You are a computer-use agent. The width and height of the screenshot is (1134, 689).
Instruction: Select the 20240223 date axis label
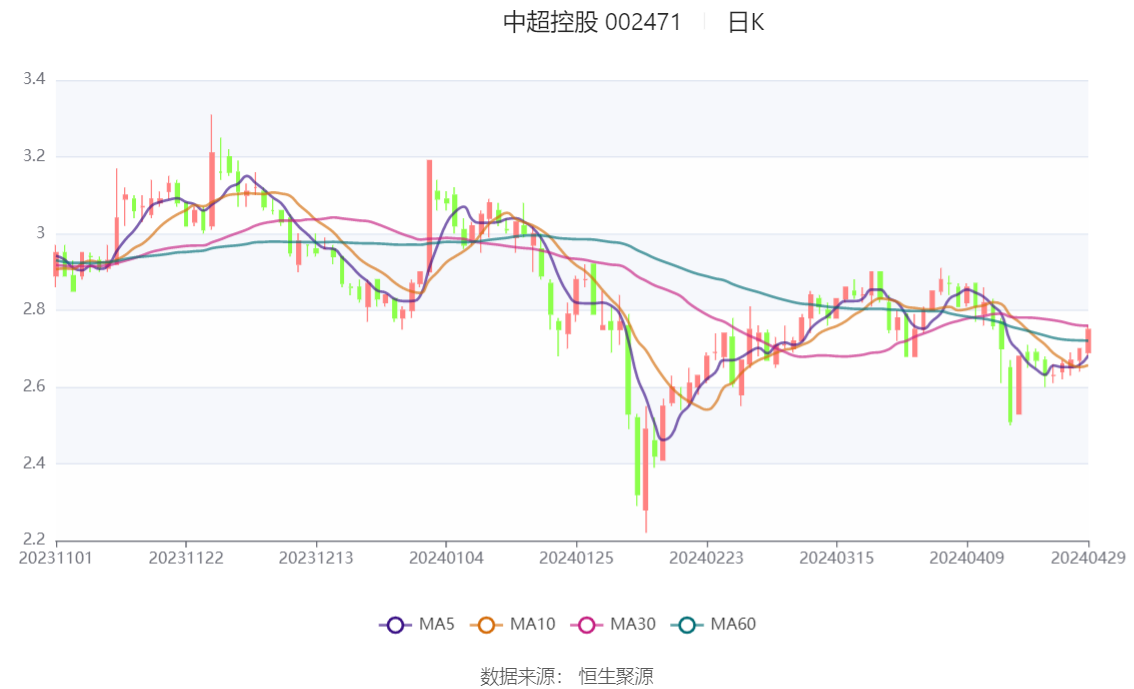[x=707, y=558]
